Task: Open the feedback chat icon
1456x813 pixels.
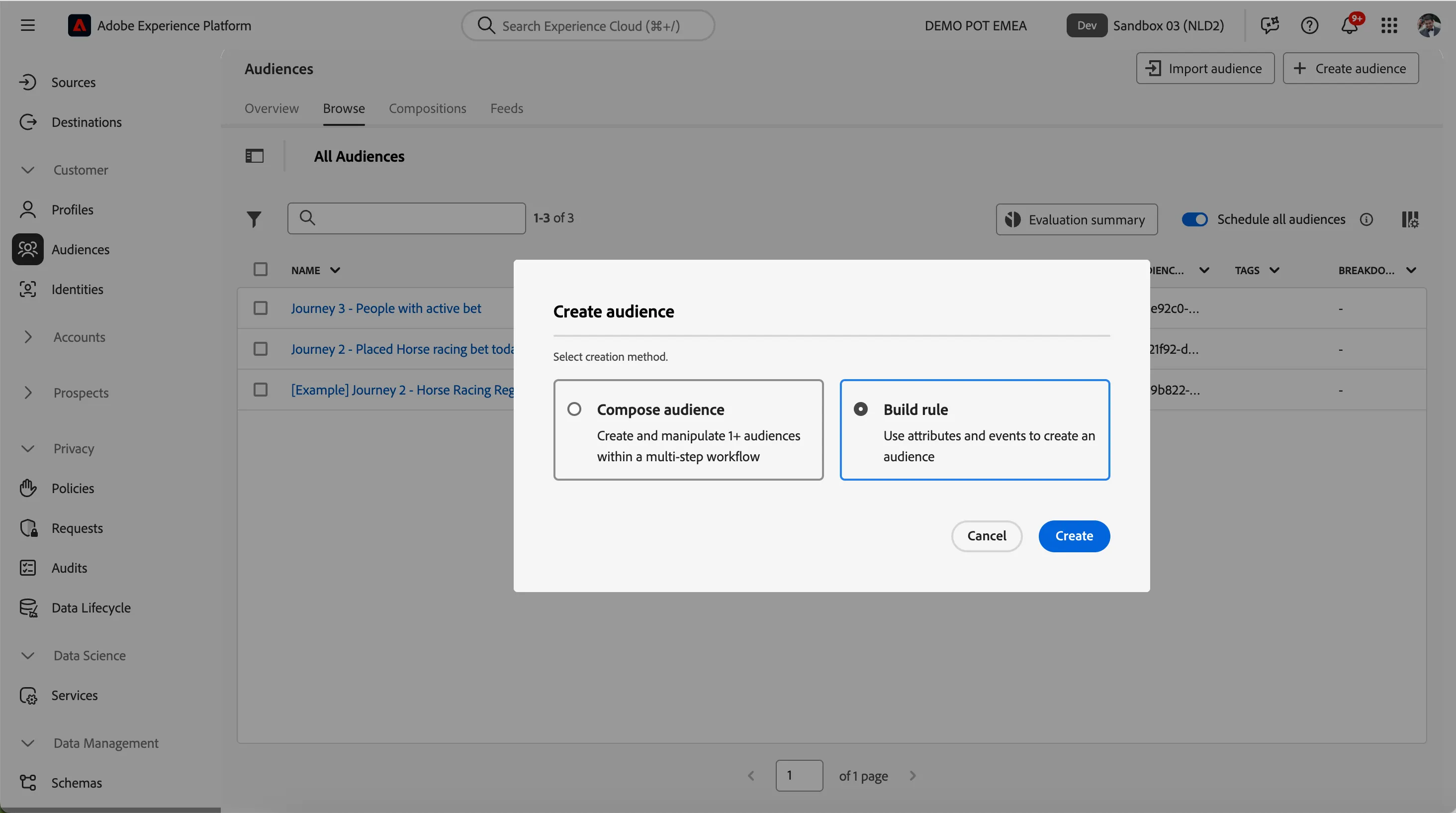Action: click(1270, 25)
